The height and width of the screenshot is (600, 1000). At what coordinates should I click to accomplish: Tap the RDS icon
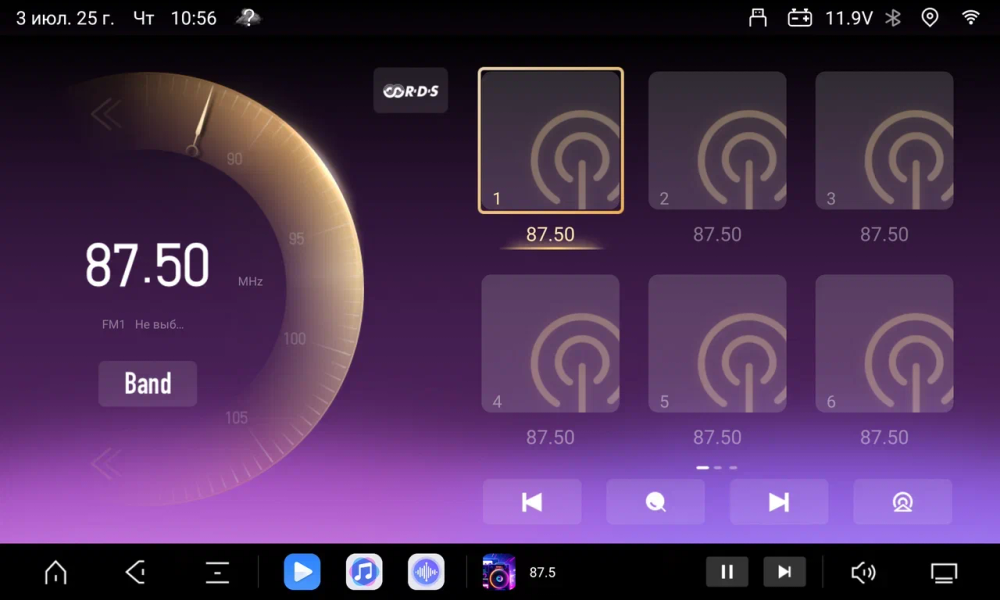point(410,90)
